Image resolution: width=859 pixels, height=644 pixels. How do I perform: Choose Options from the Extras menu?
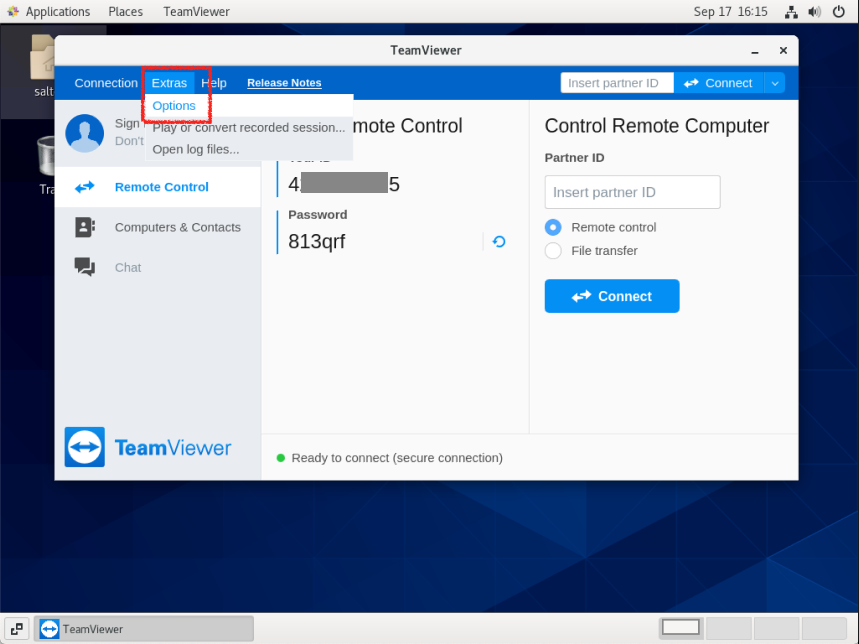click(x=249, y=106)
